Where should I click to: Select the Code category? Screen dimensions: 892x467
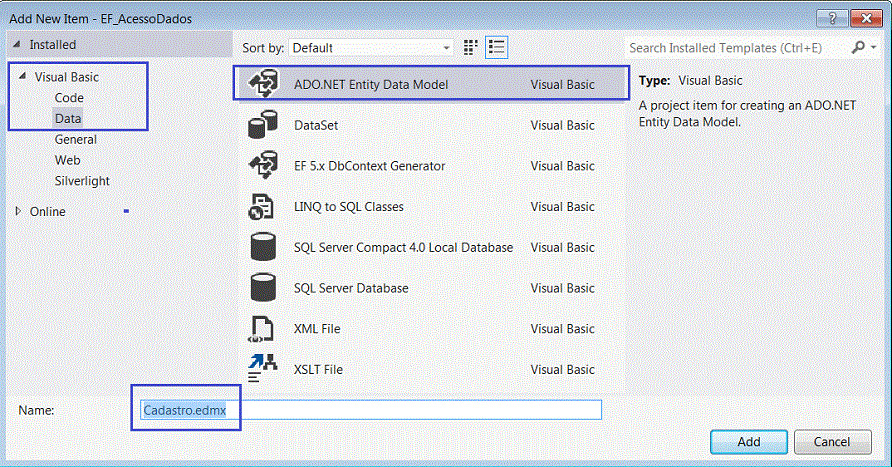click(69, 98)
